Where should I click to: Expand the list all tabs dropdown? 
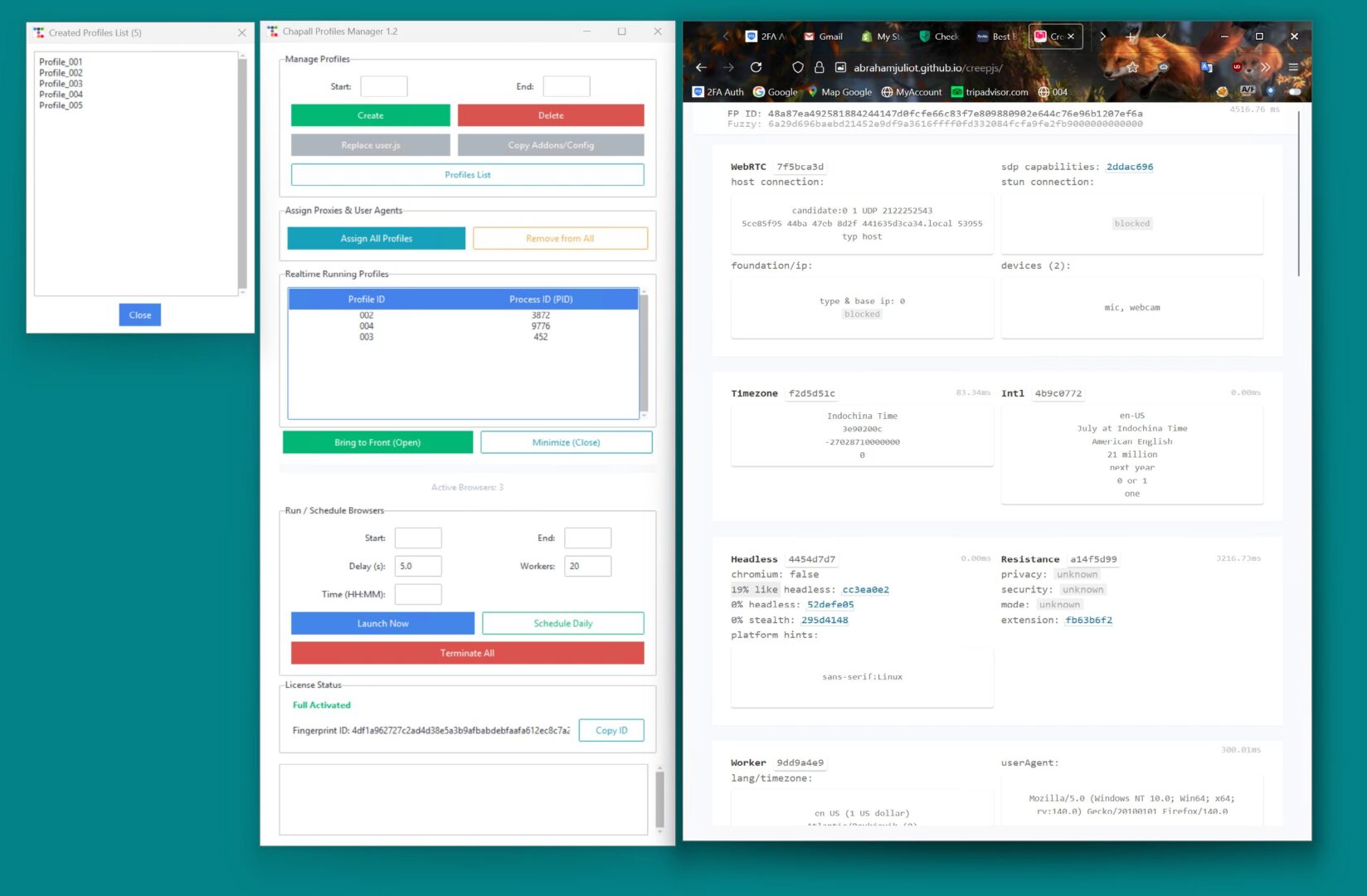(x=1160, y=37)
